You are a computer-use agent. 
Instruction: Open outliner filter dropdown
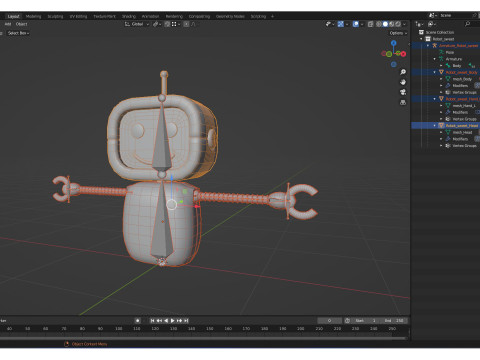pyautogui.click(x=432, y=24)
